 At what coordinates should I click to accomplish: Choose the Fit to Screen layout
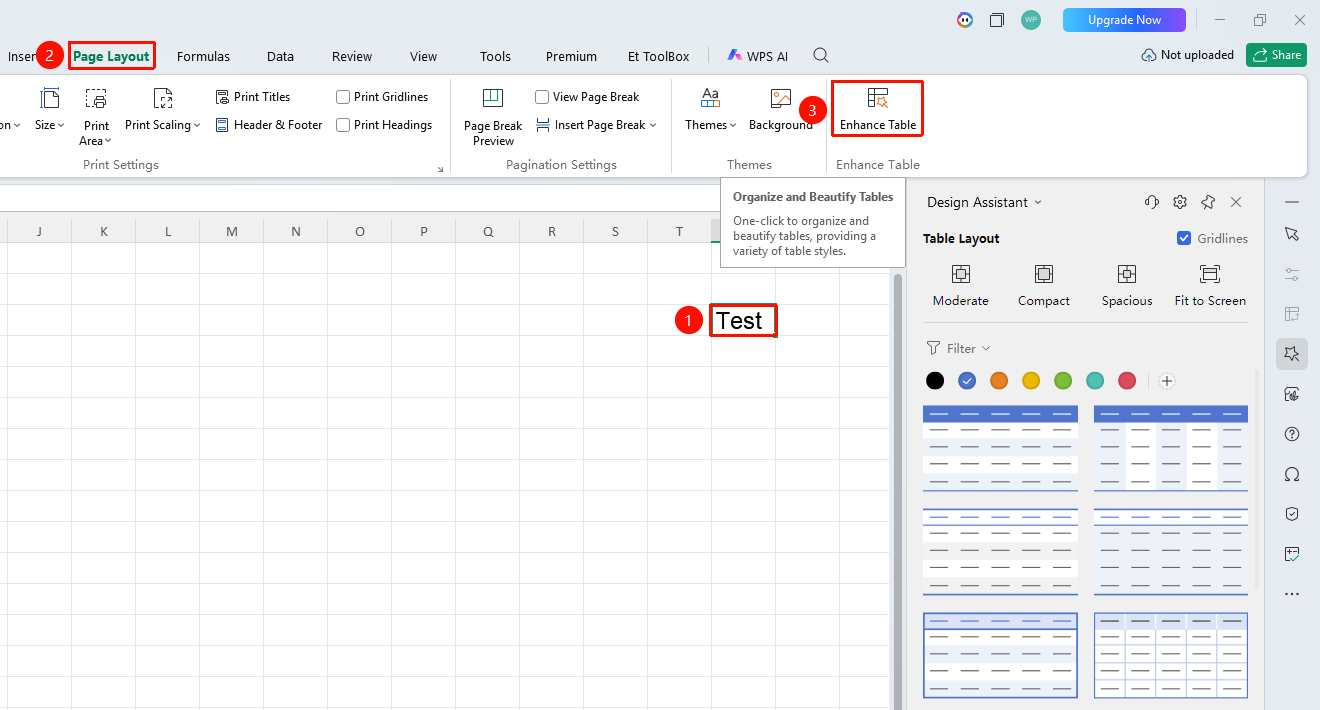[x=1210, y=285]
